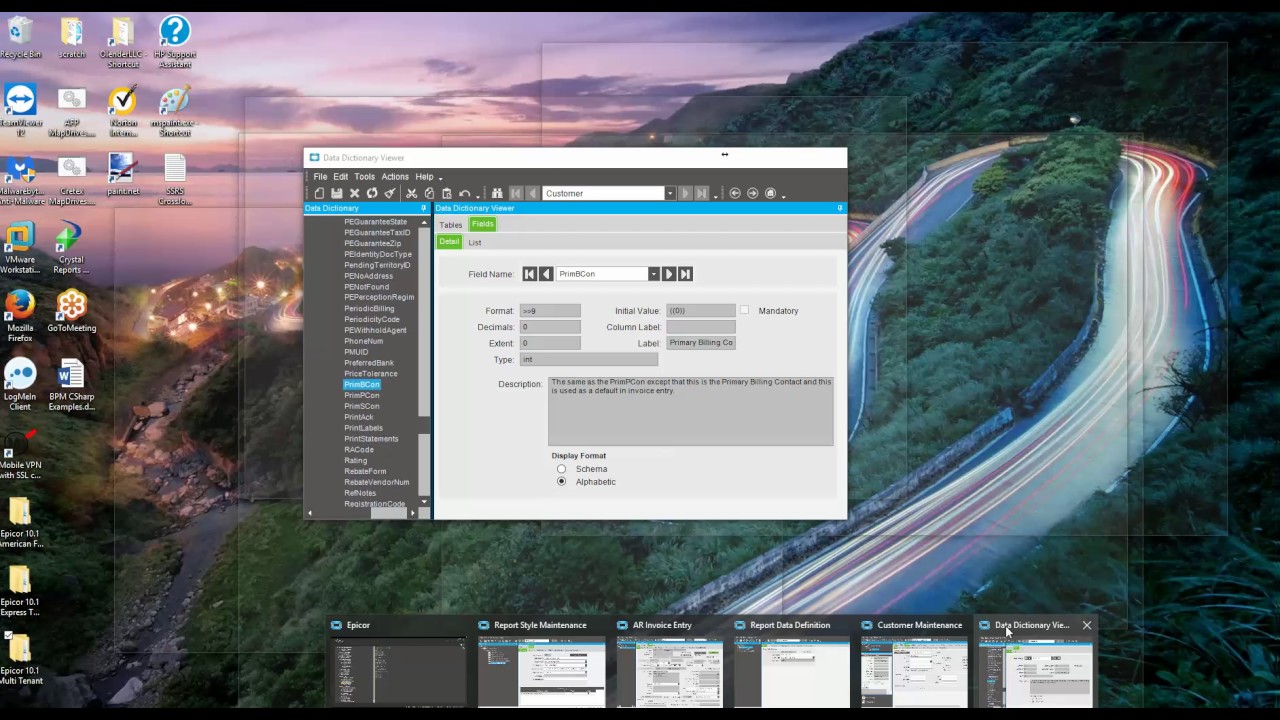Go to last record beside Customer box
1280x720 pixels.
click(701, 193)
